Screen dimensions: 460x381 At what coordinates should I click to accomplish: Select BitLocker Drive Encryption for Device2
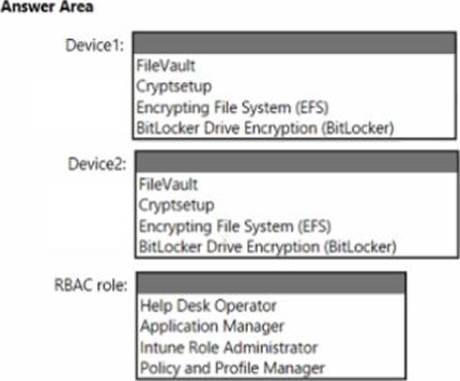tap(267, 247)
